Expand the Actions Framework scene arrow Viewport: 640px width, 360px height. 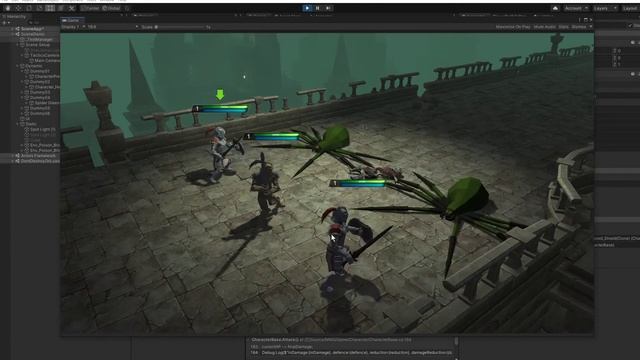pos(13,156)
